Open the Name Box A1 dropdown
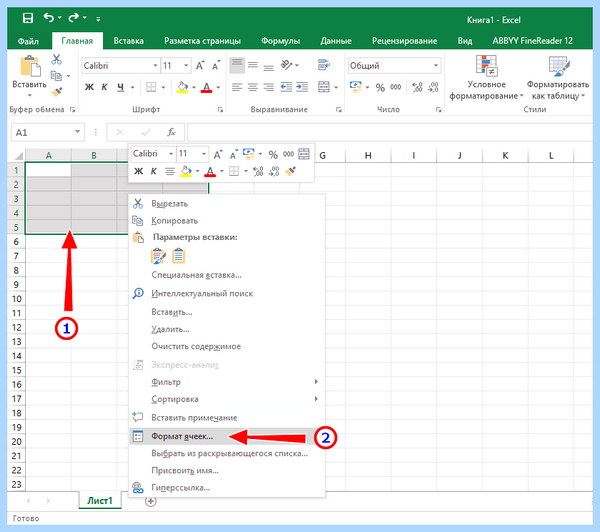The image size is (600, 532). (77, 132)
